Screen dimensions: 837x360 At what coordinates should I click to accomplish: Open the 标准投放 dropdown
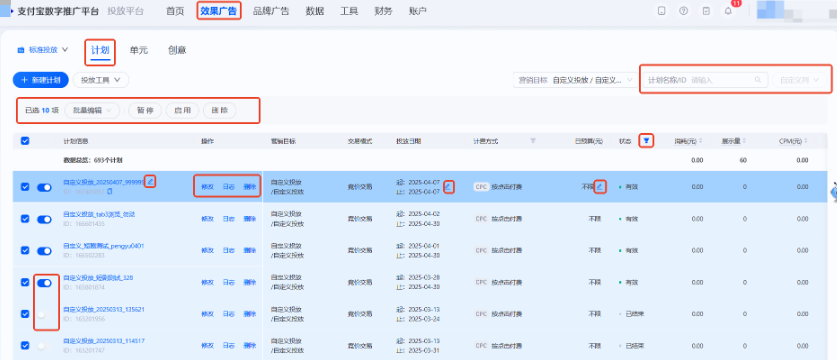click(x=43, y=50)
